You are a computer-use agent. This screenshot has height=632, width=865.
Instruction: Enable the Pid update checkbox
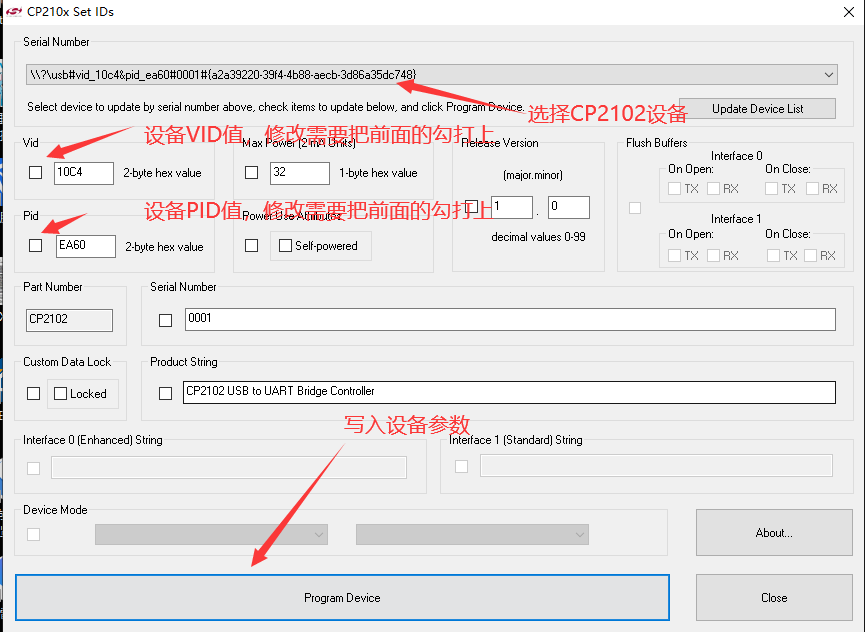pos(35,245)
